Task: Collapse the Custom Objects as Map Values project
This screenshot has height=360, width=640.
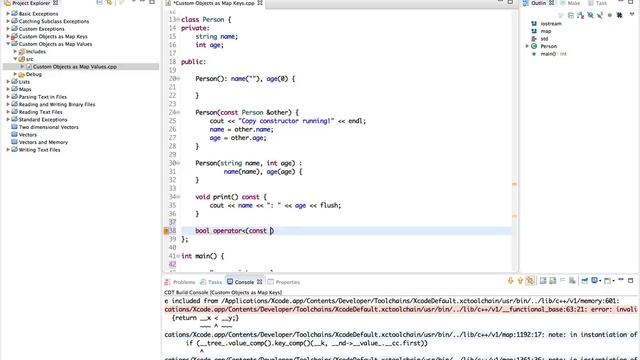Action: [x=8, y=44]
